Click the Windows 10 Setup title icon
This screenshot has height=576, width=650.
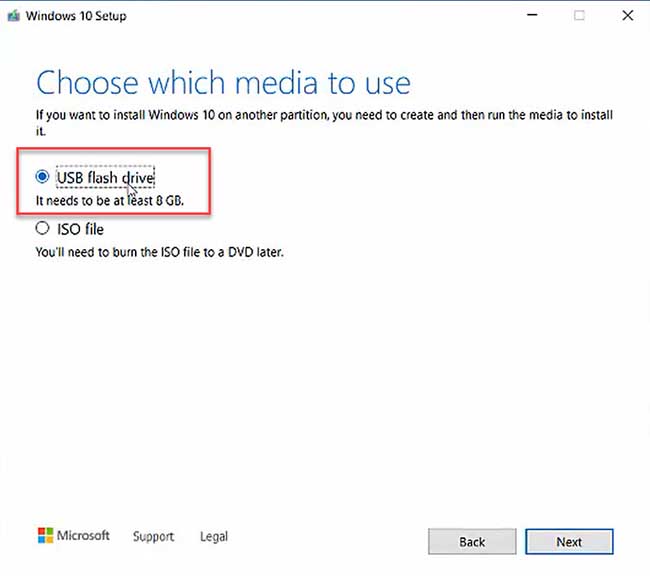(14, 16)
